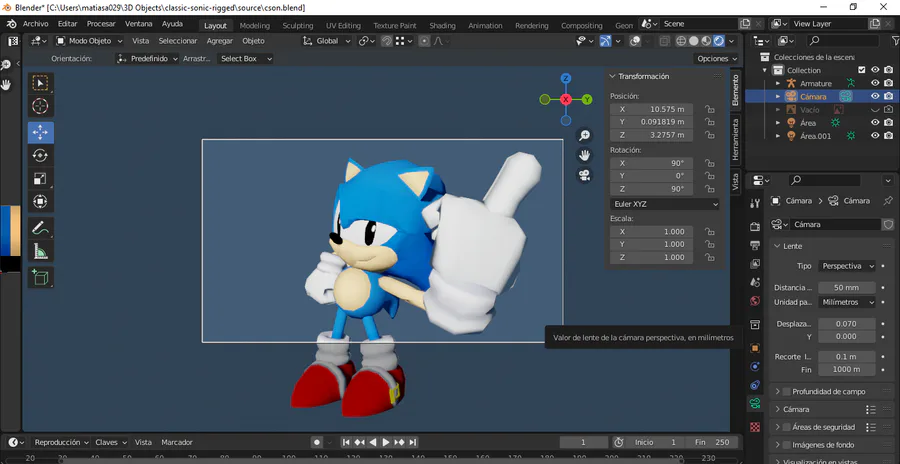This screenshot has width=900, height=464.
Task: Activate the Move tool
Action: [40, 133]
